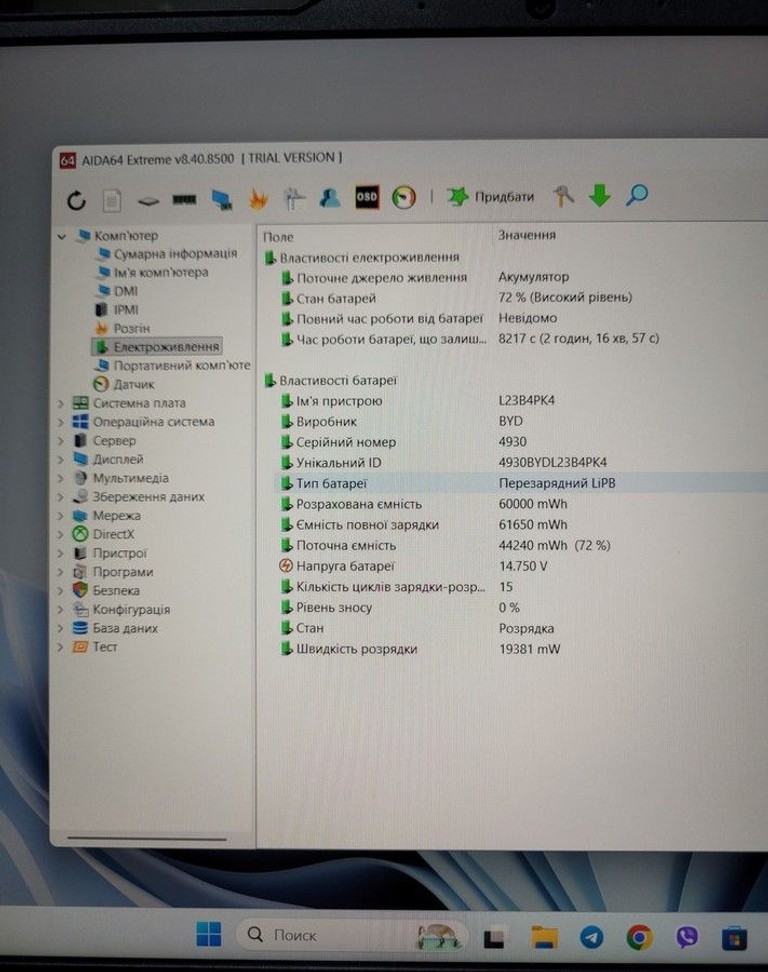Expand the Дисплей node
The height and width of the screenshot is (972, 768).
click(61, 460)
